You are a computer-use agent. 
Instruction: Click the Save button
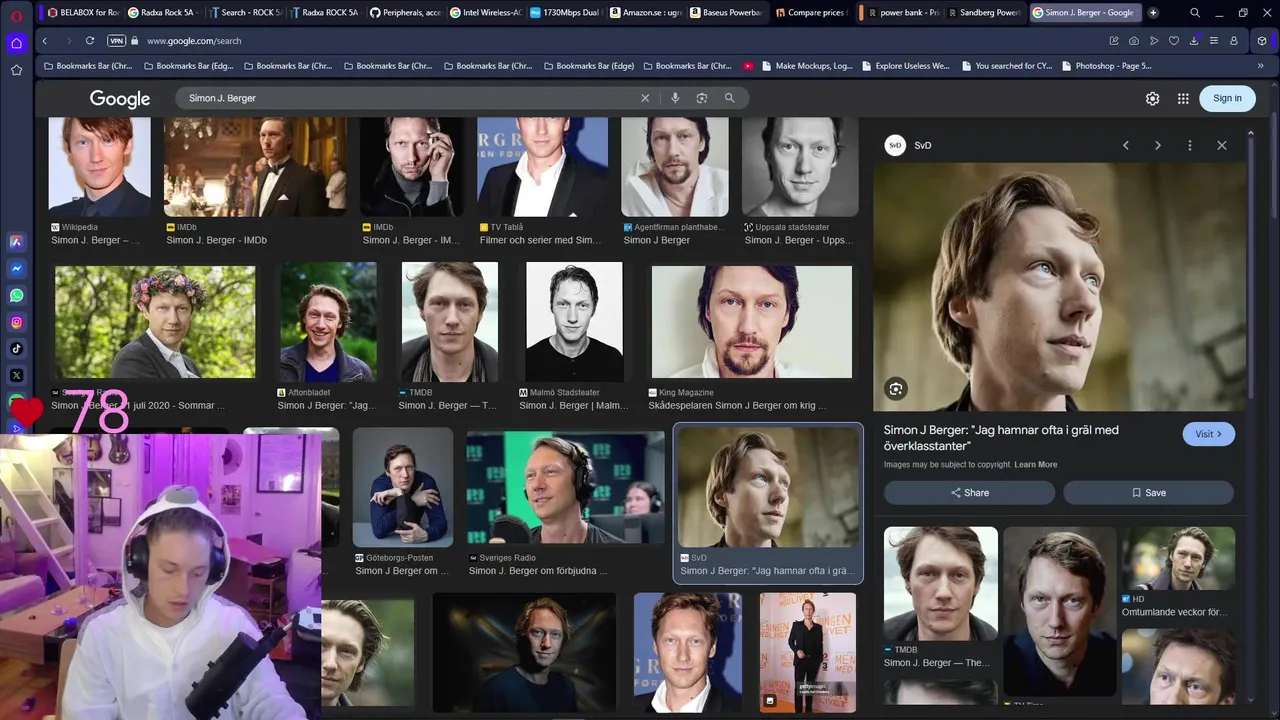(x=1148, y=493)
